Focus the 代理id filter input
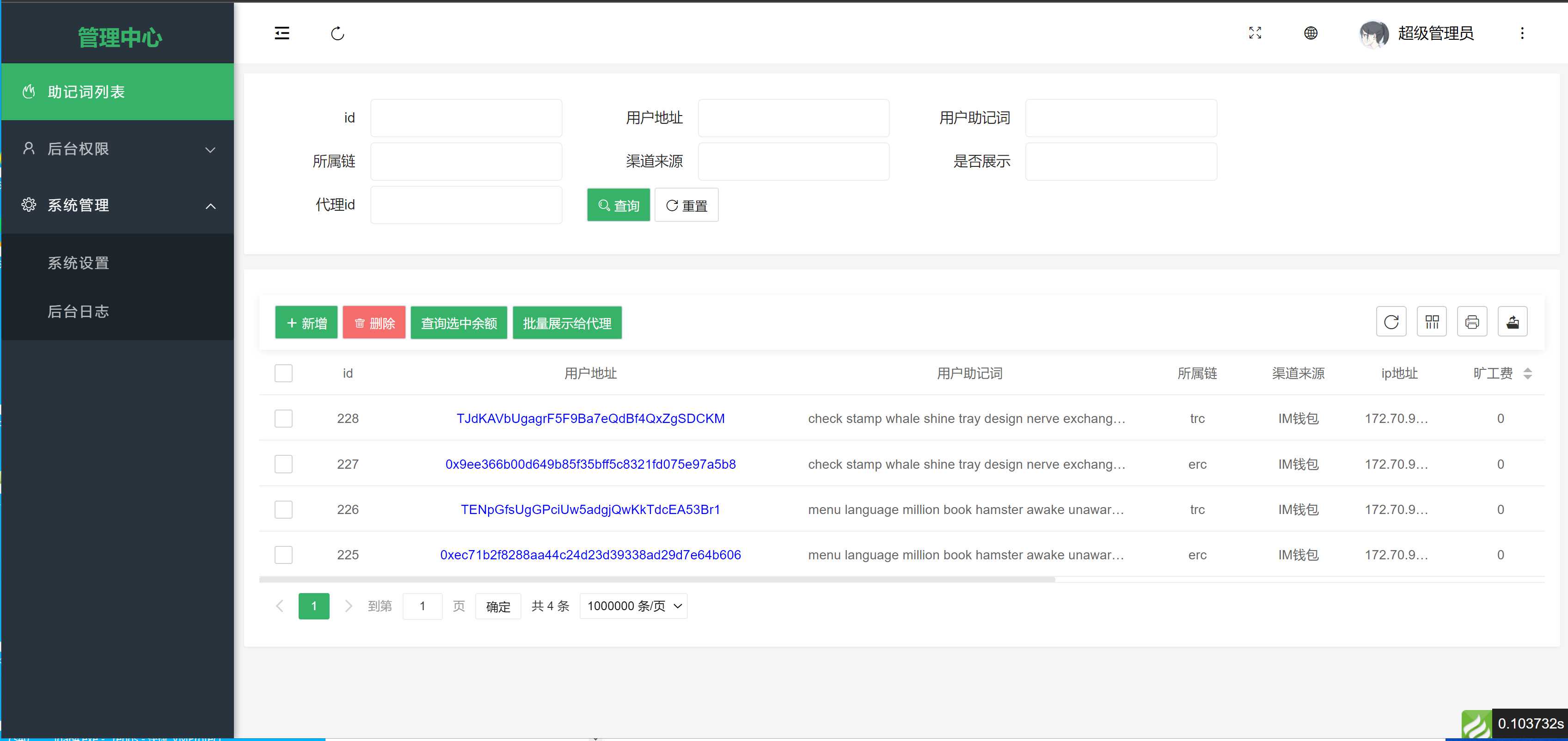1568x741 pixels. click(x=465, y=205)
